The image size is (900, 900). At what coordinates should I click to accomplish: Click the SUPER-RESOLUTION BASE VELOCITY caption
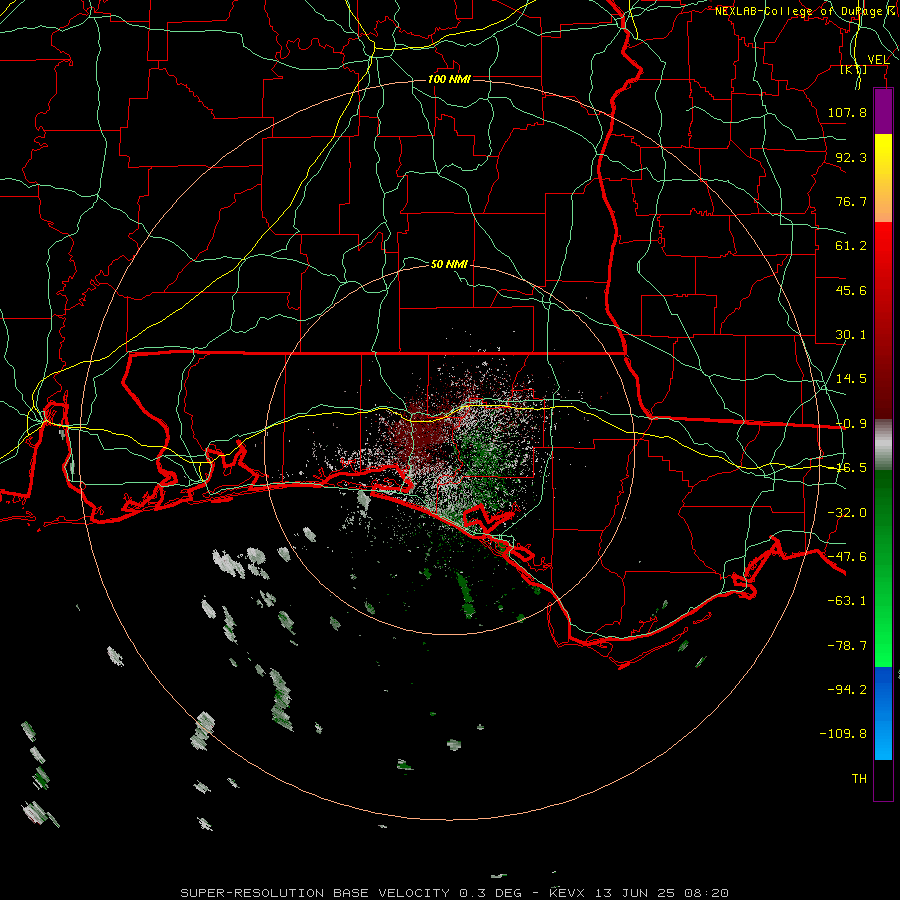(455, 893)
